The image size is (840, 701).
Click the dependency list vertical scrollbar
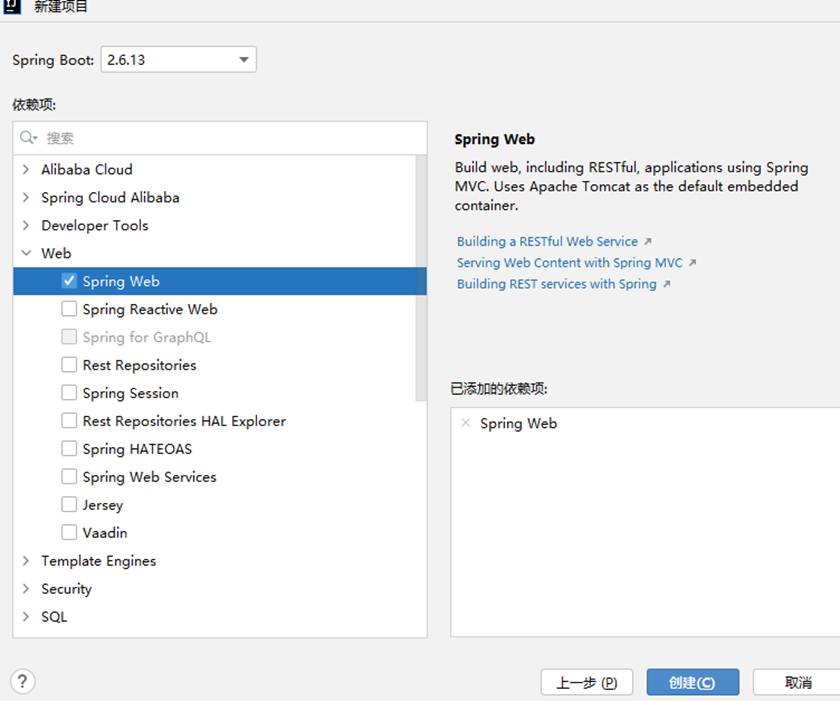(421, 278)
